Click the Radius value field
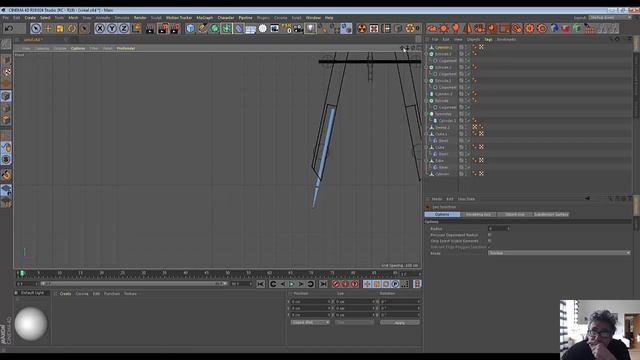 point(499,229)
